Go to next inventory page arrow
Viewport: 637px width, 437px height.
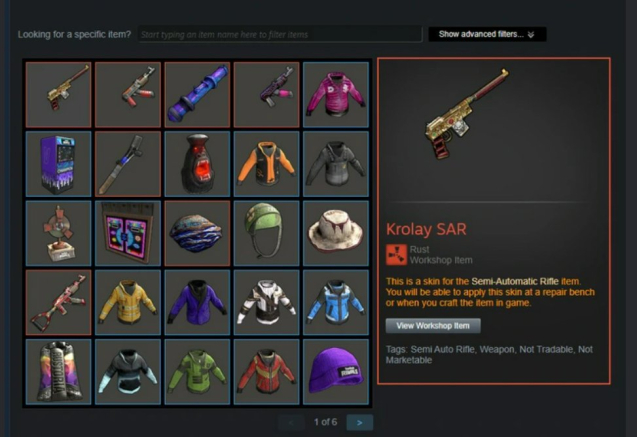[360, 422]
